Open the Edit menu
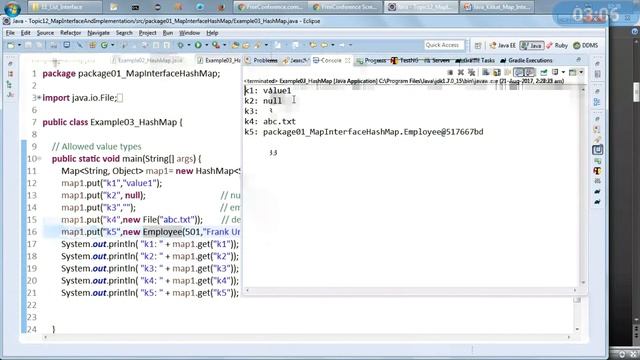This screenshot has height=360, width=640. (26, 33)
